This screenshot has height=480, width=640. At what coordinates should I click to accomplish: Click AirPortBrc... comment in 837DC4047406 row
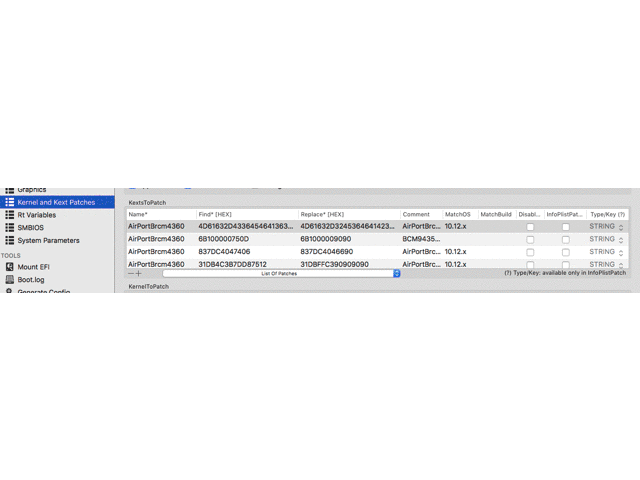[x=421, y=251]
